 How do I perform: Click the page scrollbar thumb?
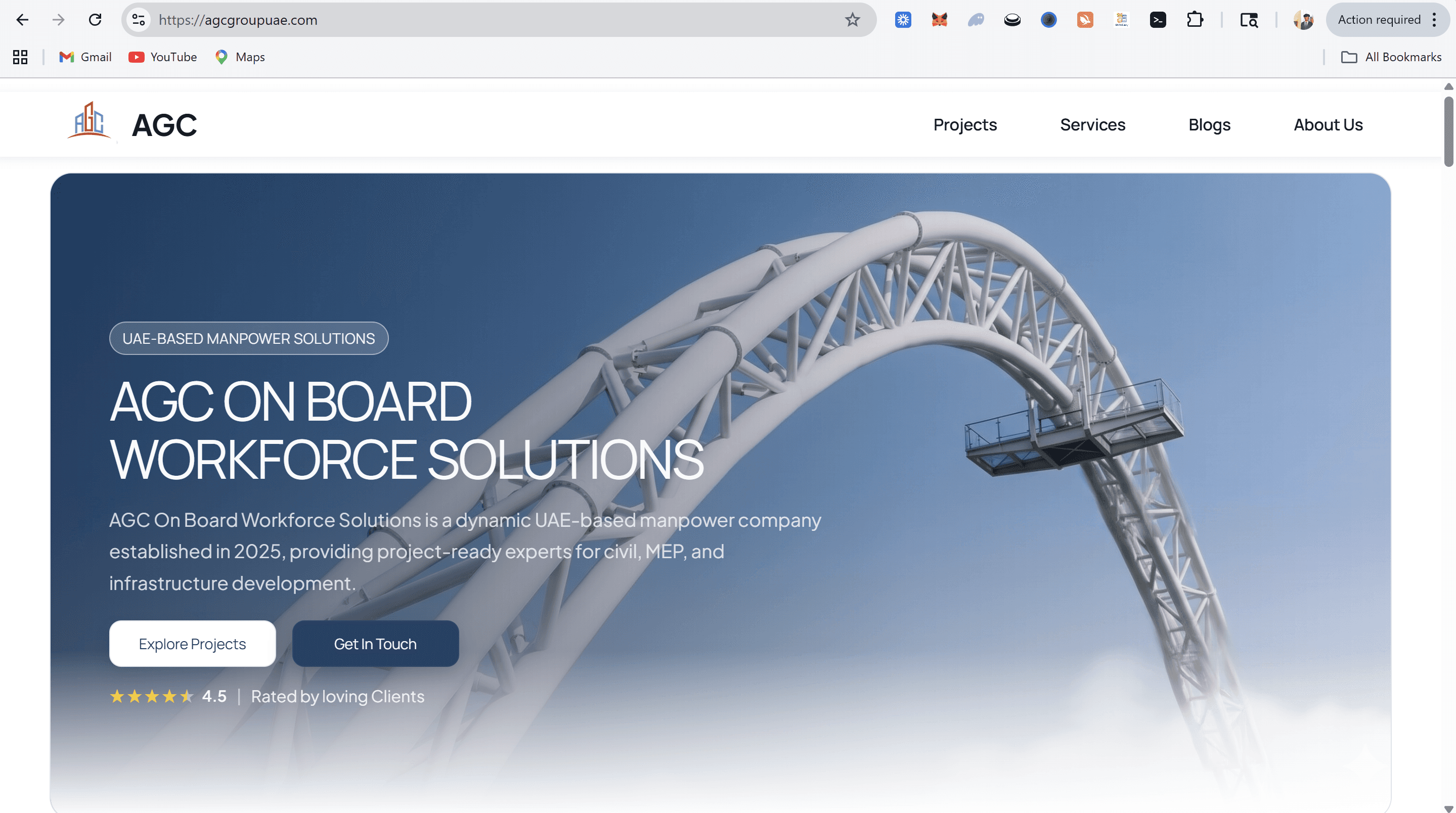point(1448,131)
